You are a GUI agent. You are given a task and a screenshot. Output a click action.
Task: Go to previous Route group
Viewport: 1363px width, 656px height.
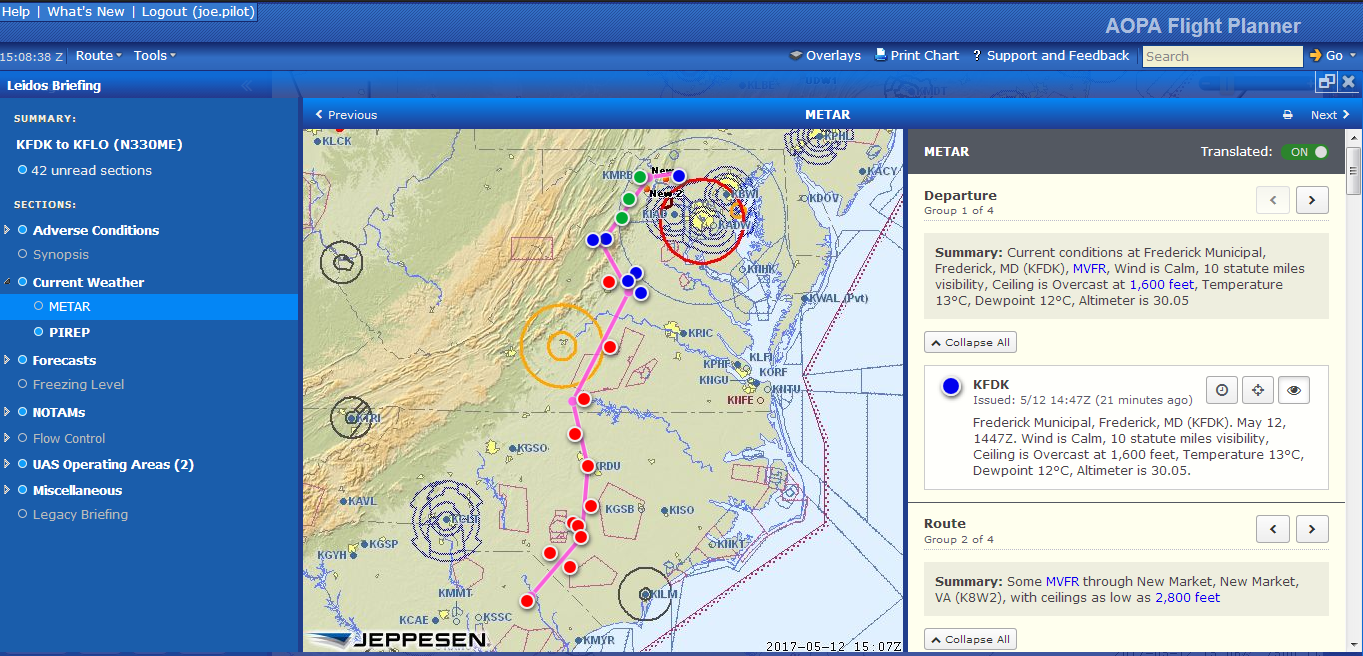1273,528
